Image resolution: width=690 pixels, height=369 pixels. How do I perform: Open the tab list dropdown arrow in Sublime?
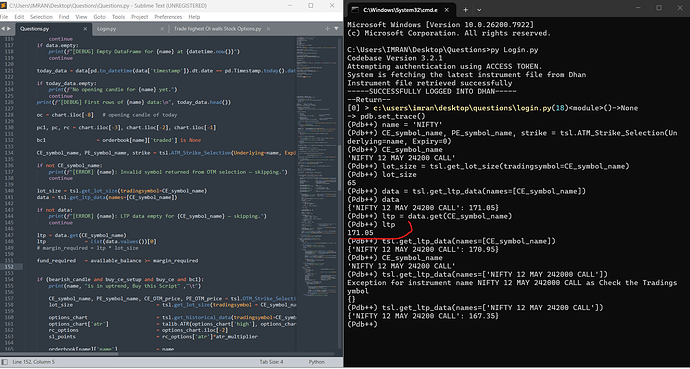tap(336, 29)
